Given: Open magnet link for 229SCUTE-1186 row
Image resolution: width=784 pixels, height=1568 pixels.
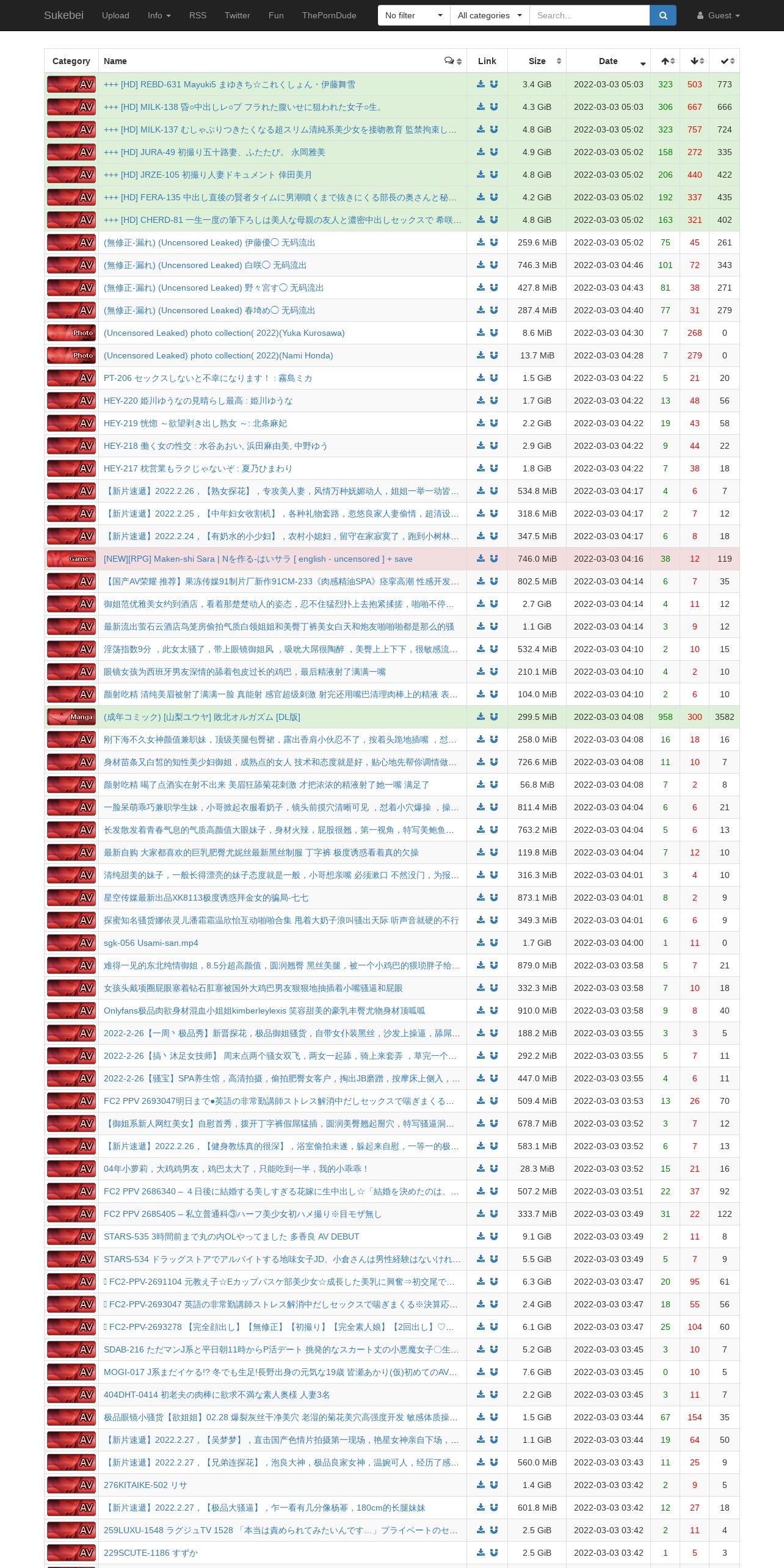Looking at the screenshot, I should [494, 1553].
